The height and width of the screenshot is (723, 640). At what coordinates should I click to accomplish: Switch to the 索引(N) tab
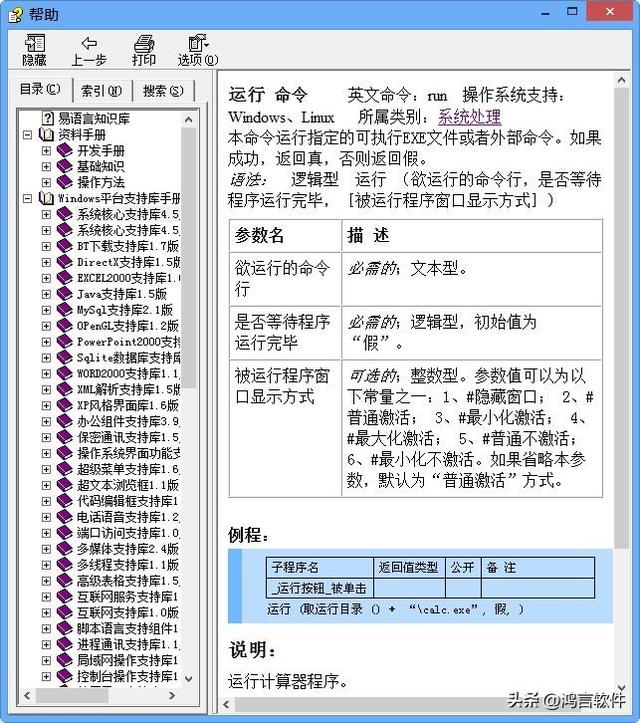[102, 91]
